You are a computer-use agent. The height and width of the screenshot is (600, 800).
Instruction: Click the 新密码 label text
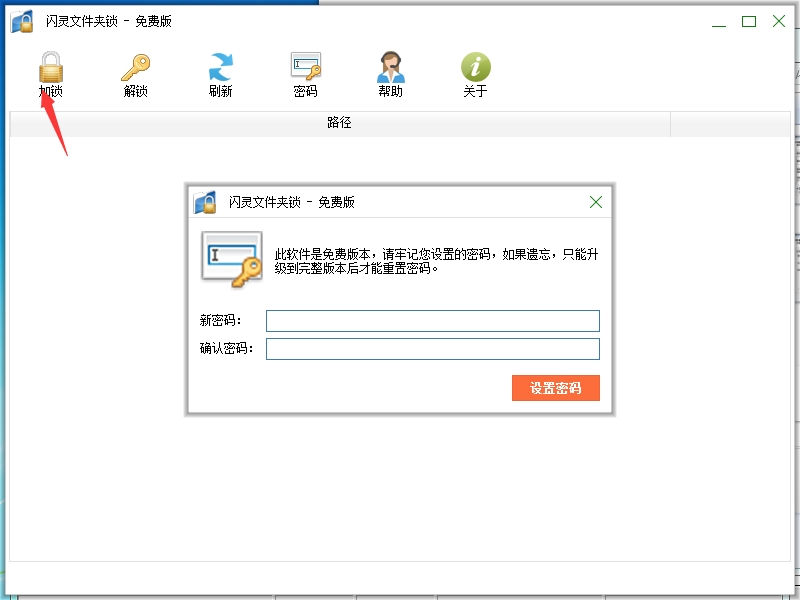pyautogui.click(x=220, y=320)
